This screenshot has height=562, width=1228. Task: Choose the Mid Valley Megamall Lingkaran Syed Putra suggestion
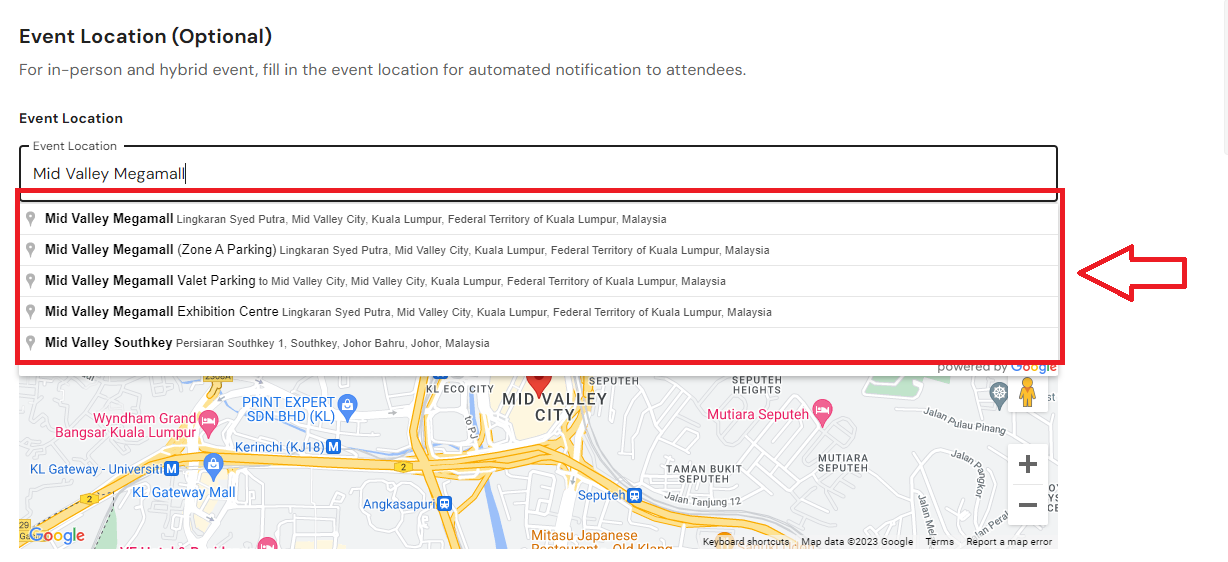(x=539, y=219)
